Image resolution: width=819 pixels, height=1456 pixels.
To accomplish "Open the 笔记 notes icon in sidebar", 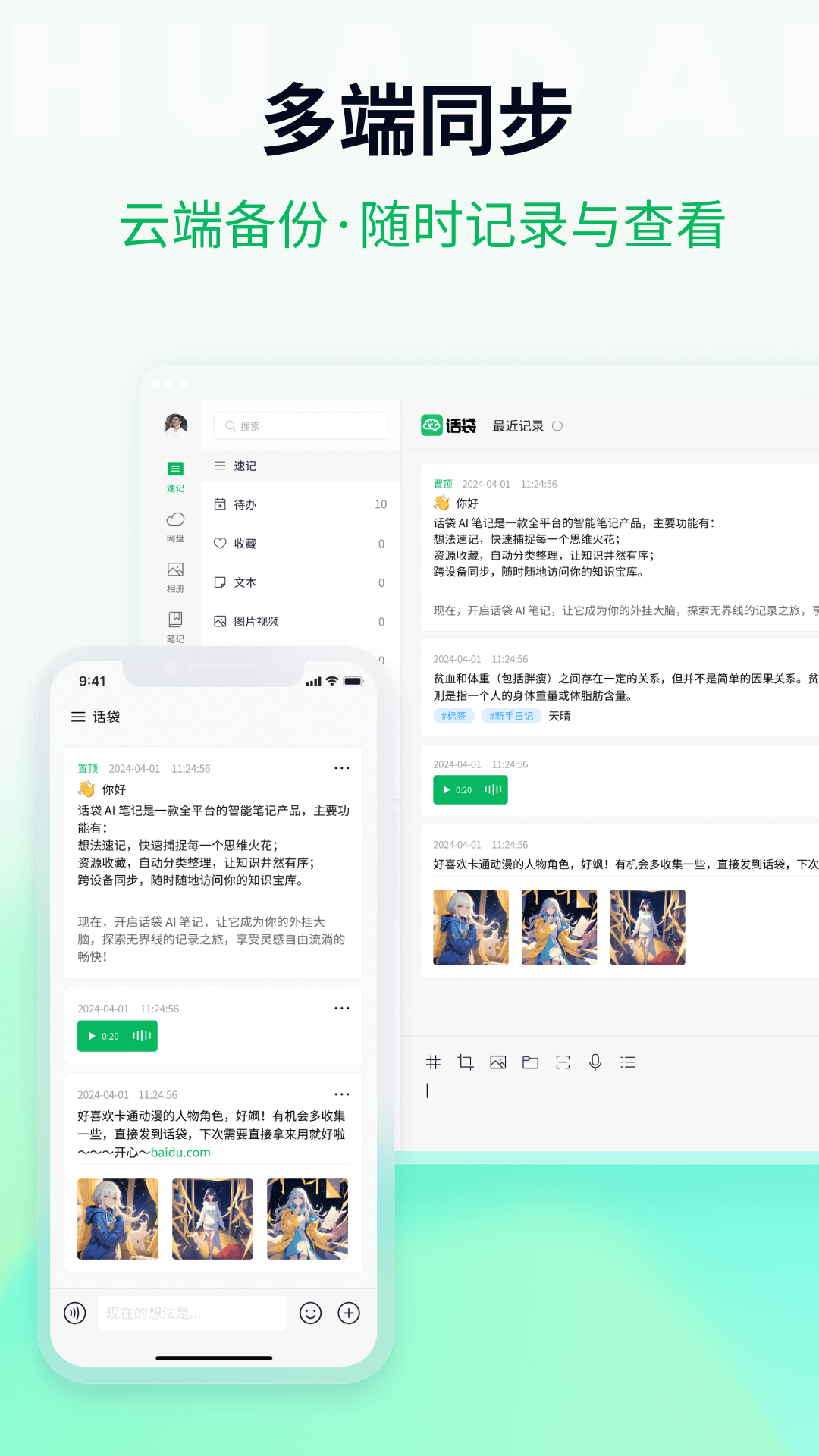I will point(175,626).
